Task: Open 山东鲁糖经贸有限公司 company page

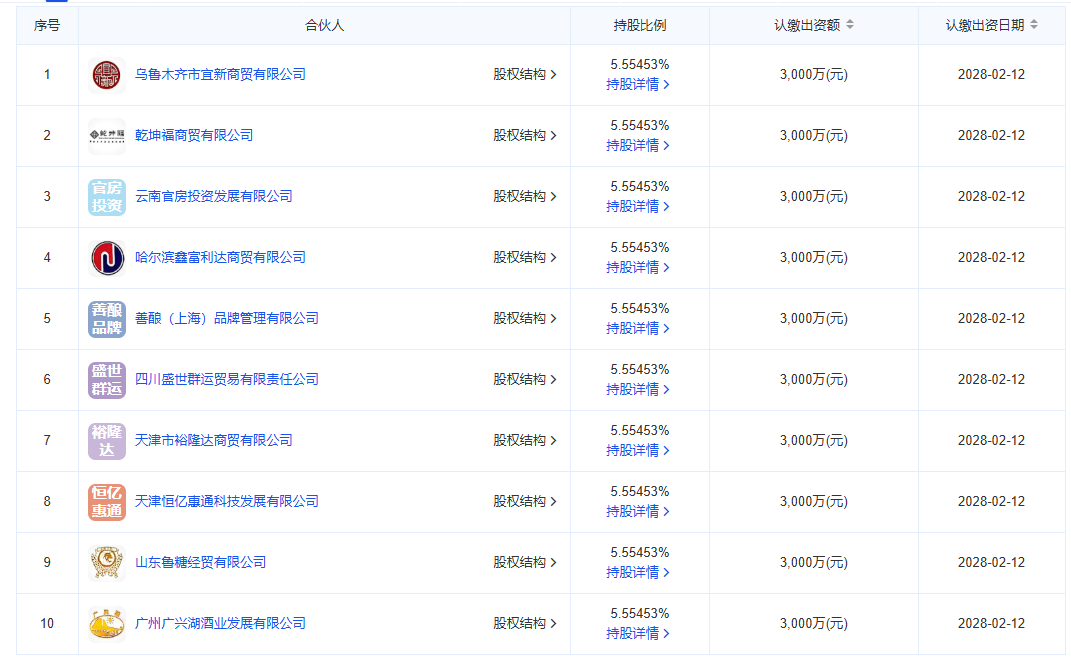Action: 200,562
